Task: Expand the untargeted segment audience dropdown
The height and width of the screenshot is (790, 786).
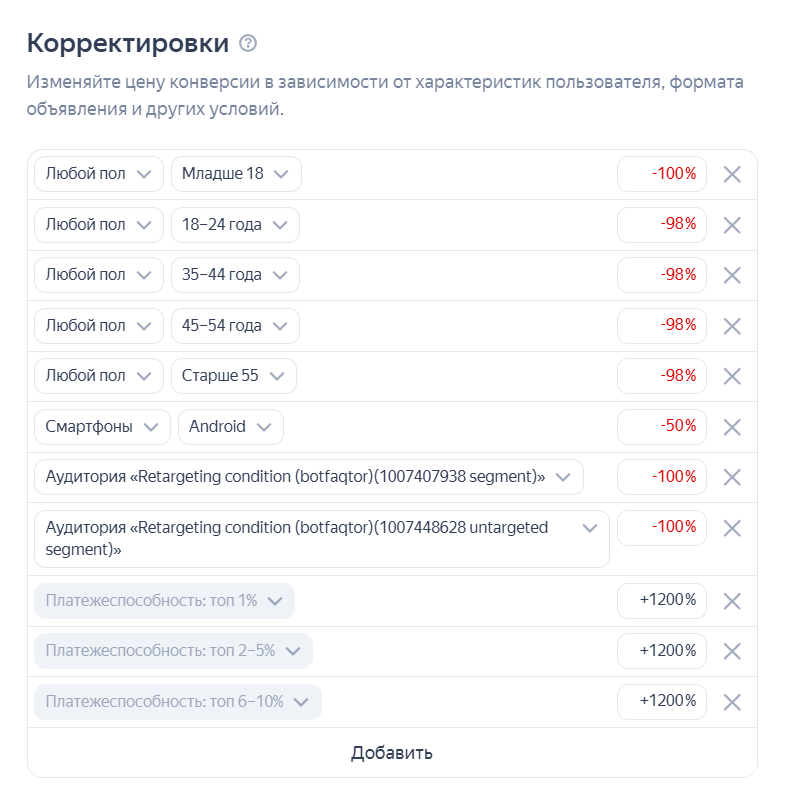Action: (321, 539)
